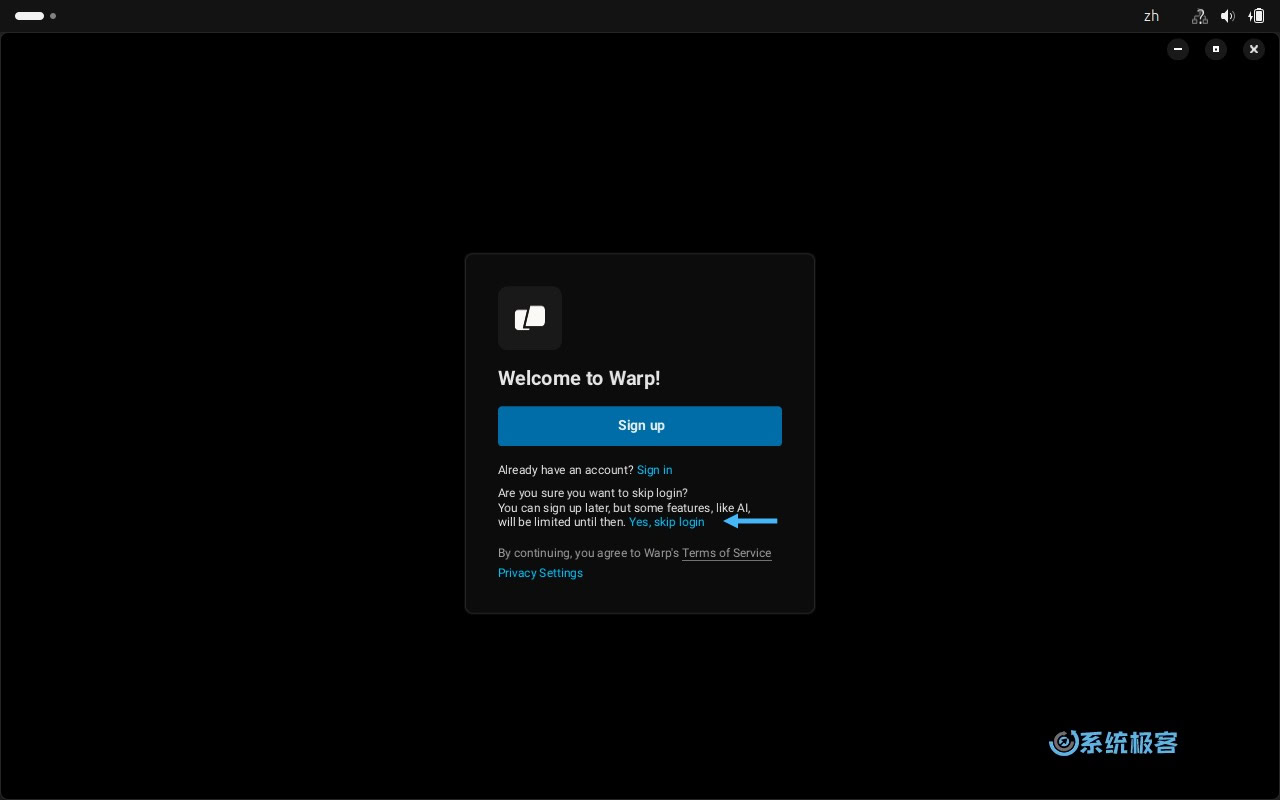Open the zh input language indicator
This screenshot has width=1280, height=800.
(x=1151, y=16)
